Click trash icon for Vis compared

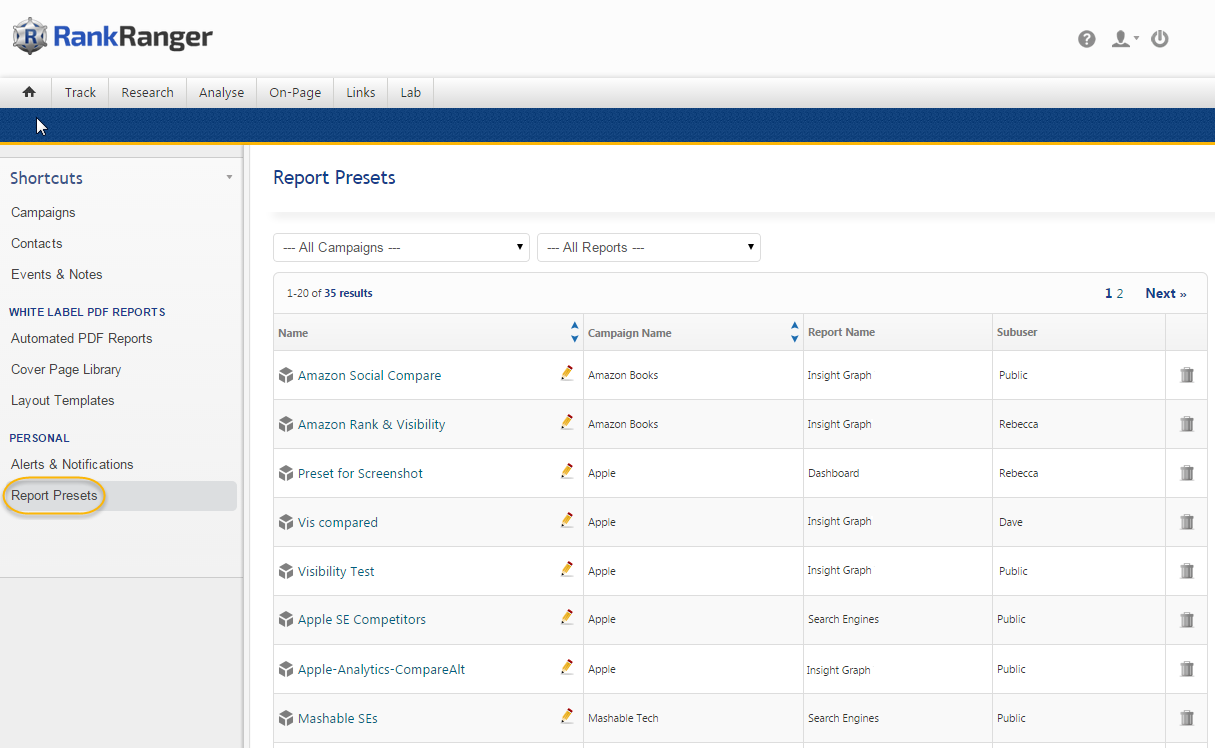tap(1187, 522)
